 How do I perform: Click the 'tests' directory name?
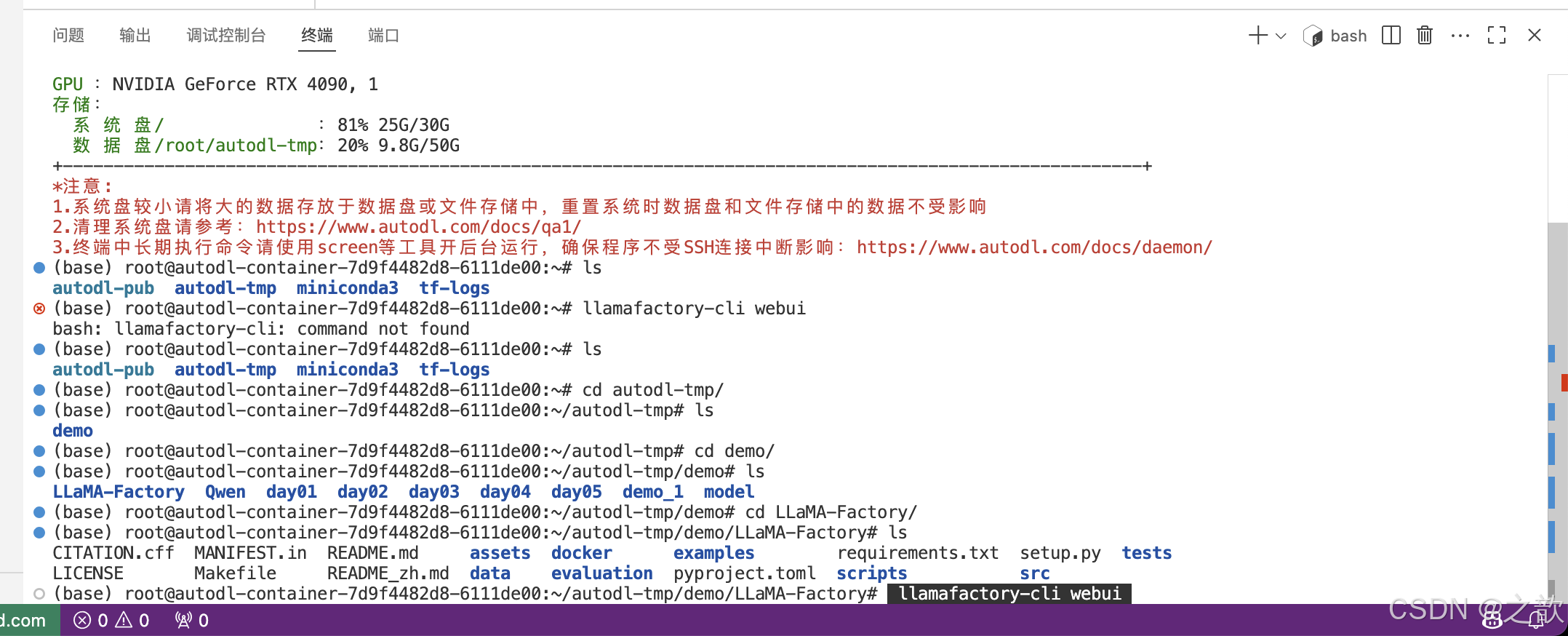pos(1147,553)
